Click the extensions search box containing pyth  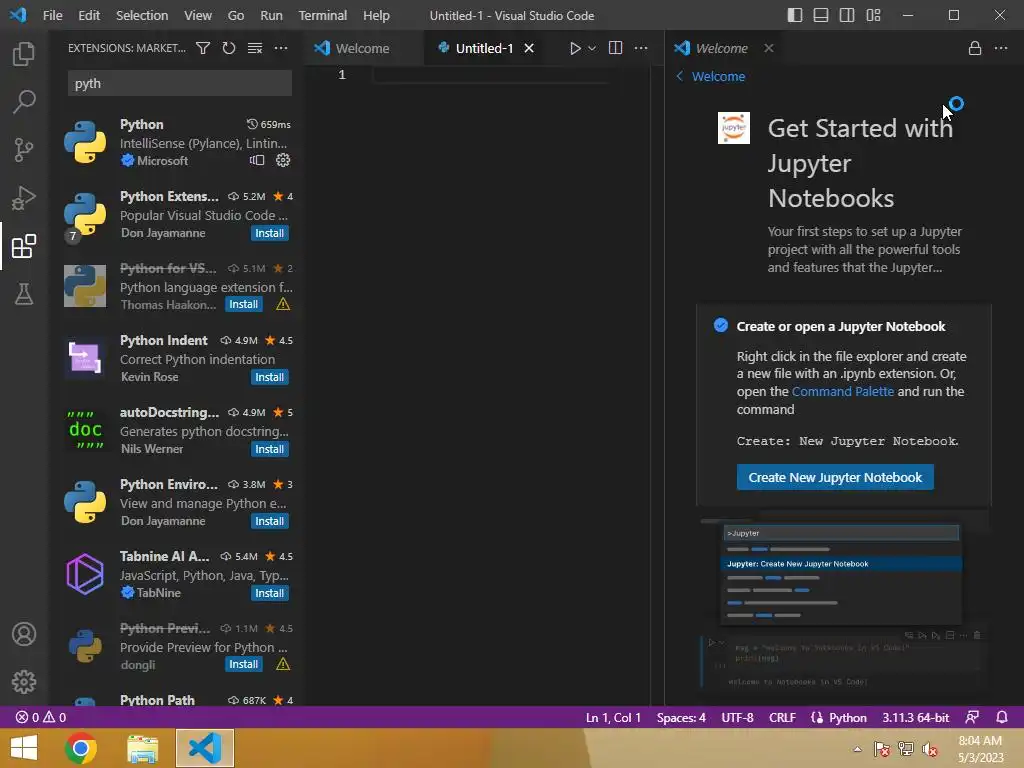tap(180, 84)
